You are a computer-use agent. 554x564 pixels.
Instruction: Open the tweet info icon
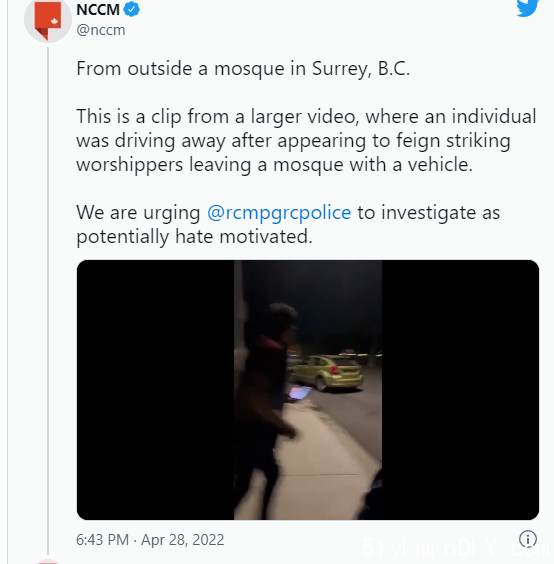528,539
